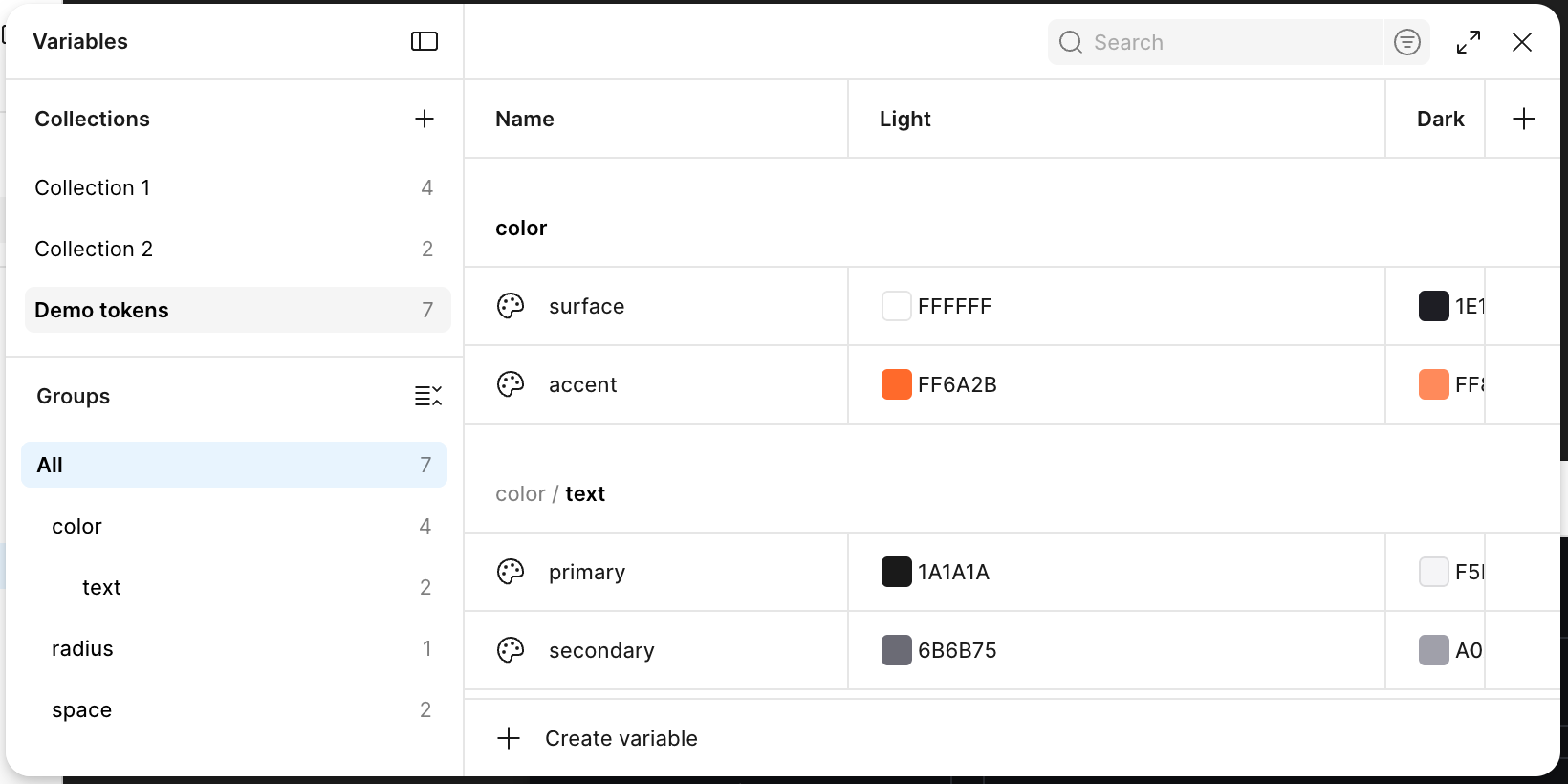Toggle the sidebar panel icon
The width and height of the screenshot is (1568, 784).
(x=425, y=41)
